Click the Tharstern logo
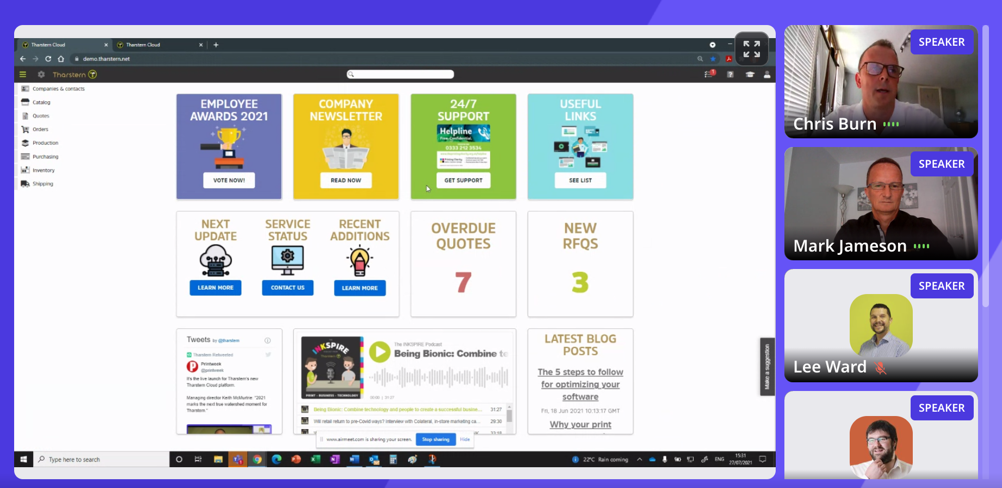1002x488 pixels. point(75,74)
